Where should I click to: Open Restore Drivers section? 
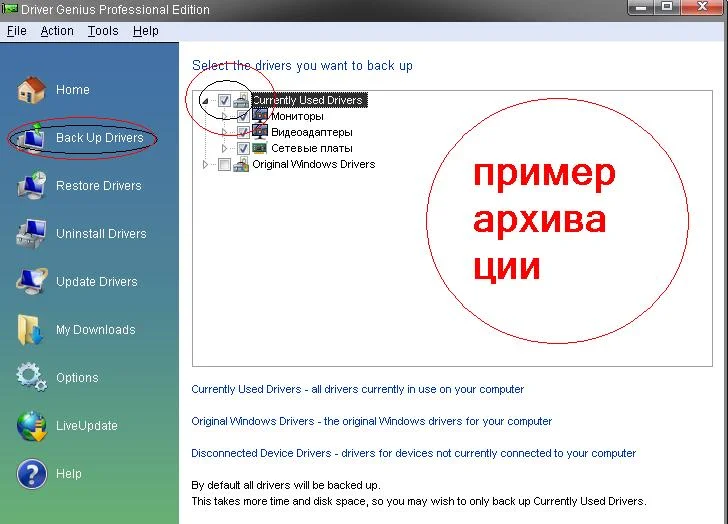(x=98, y=186)
